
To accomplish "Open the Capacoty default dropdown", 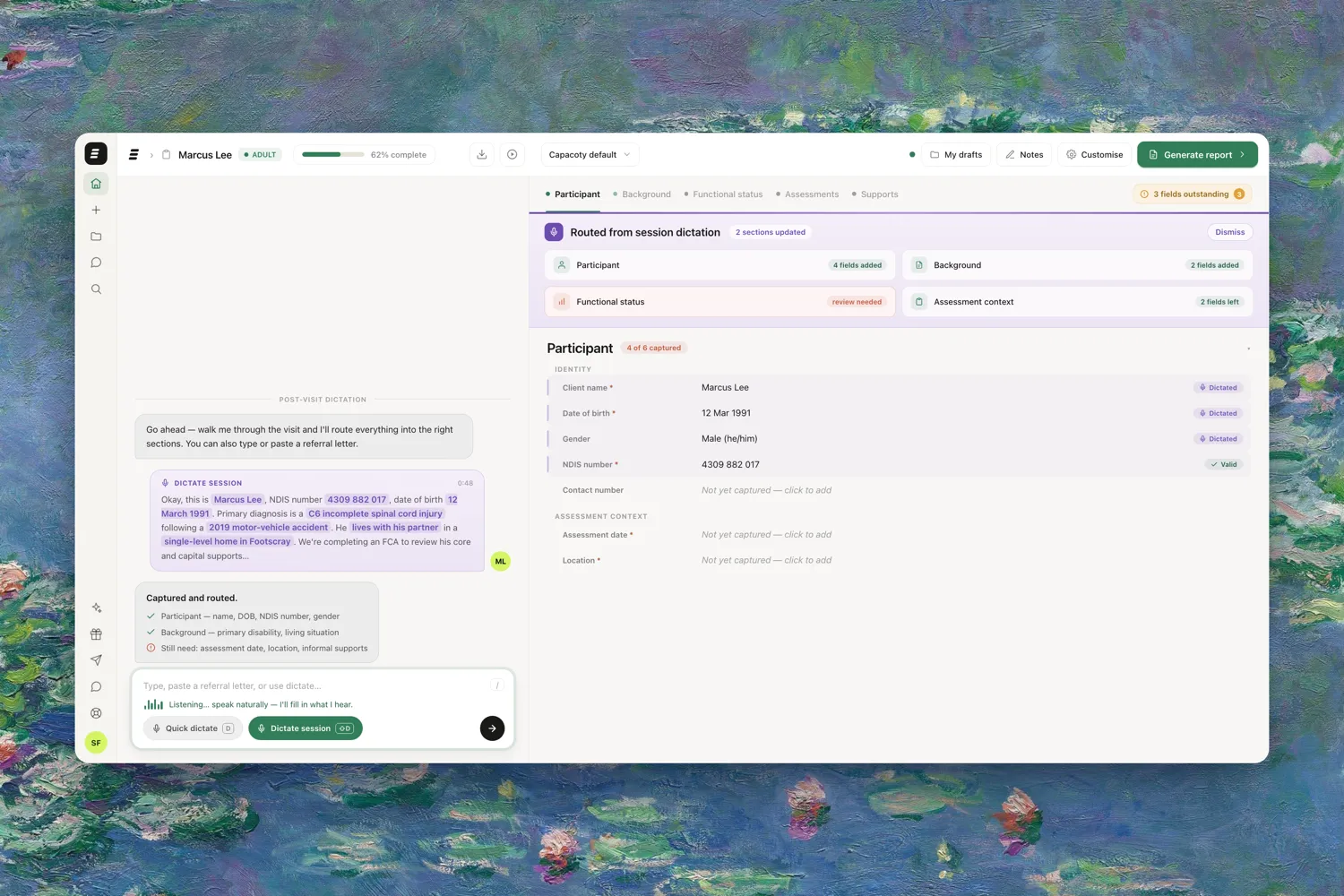I will 590,154.
